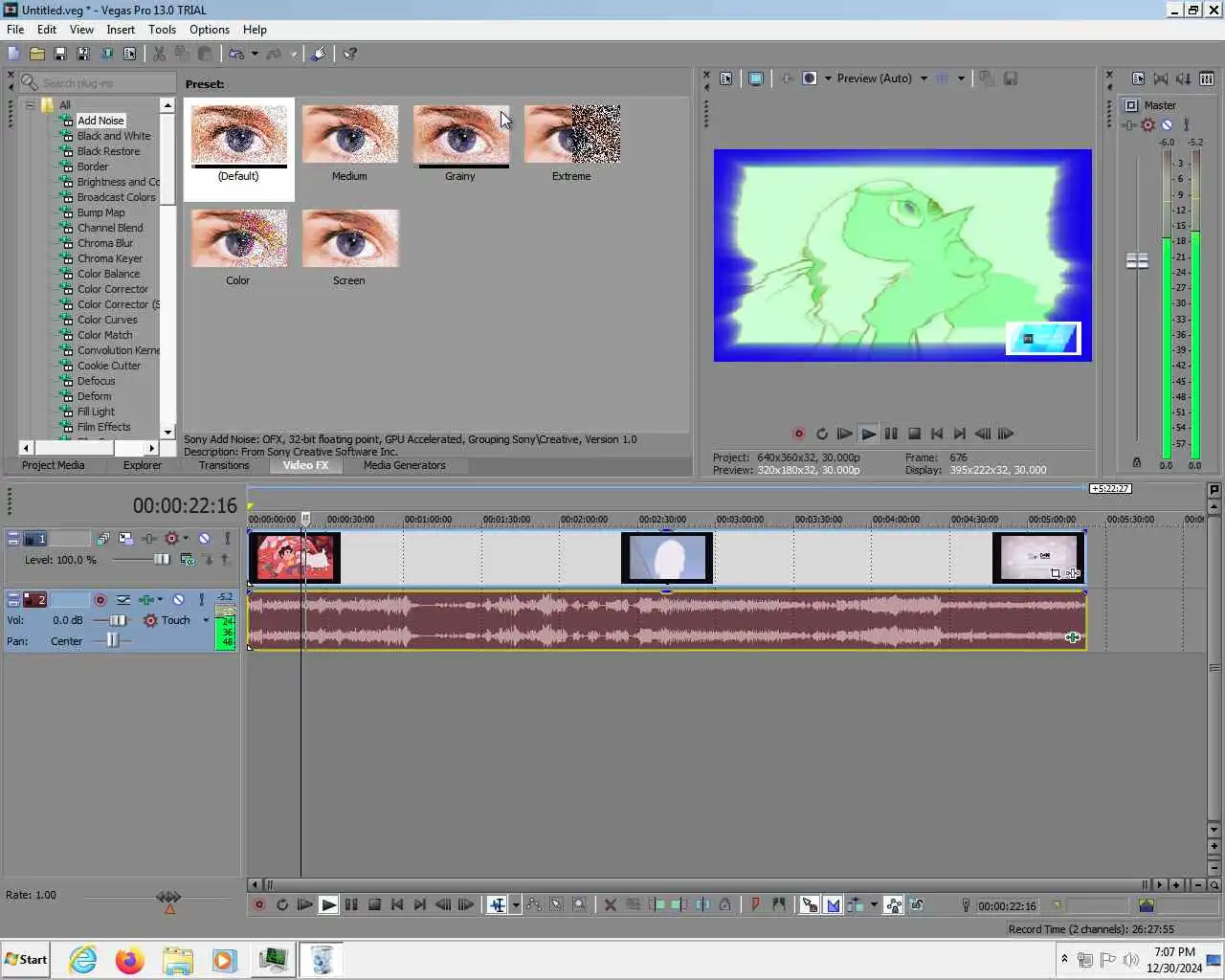Open the Undo history dropdown arrow
This screenshot has height=980, width=1225.
[255, 55]
